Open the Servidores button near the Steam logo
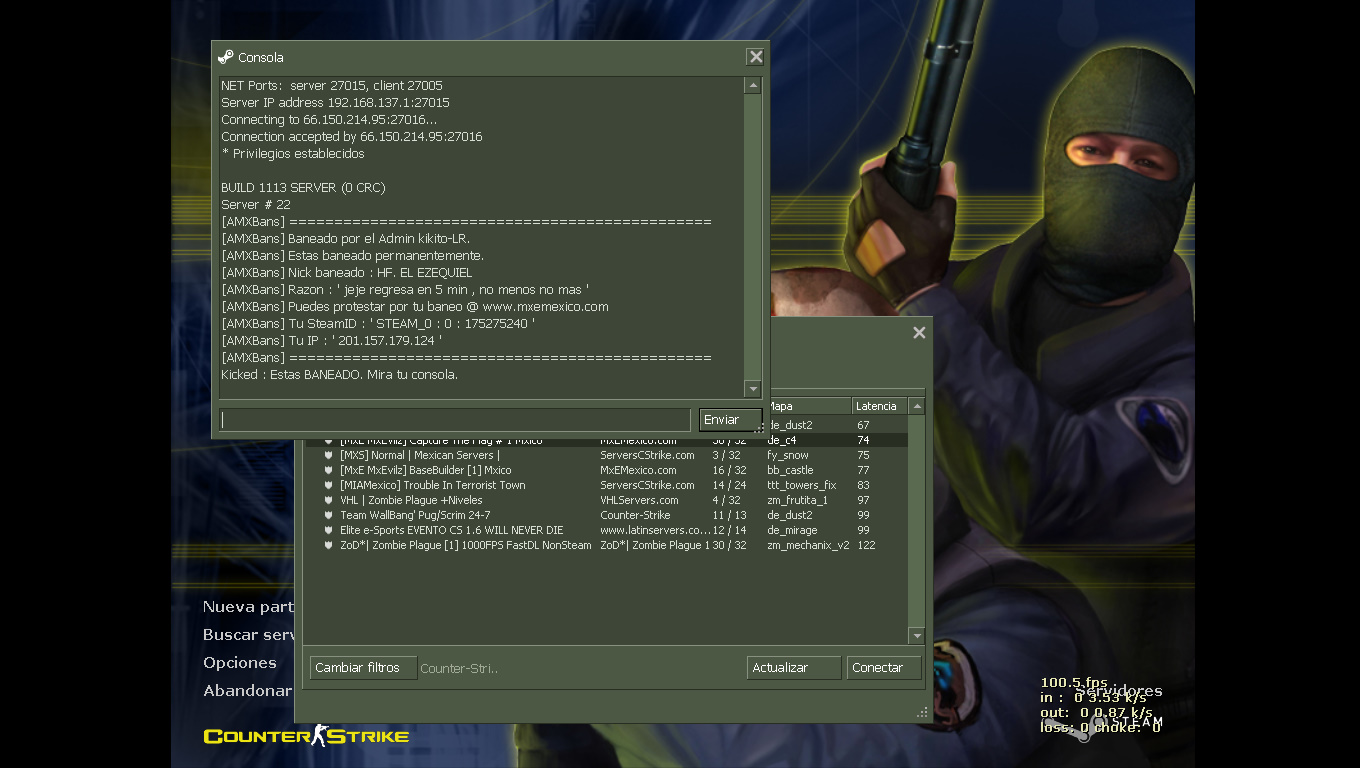The image size is (1360, 768). tap(1119, 691)
